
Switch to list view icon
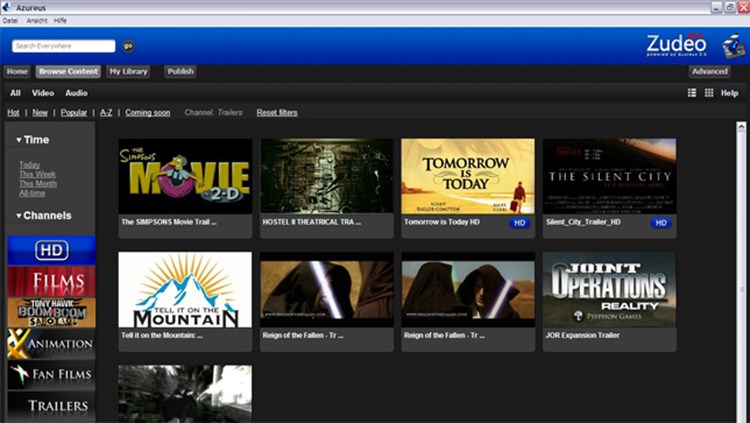692,93
